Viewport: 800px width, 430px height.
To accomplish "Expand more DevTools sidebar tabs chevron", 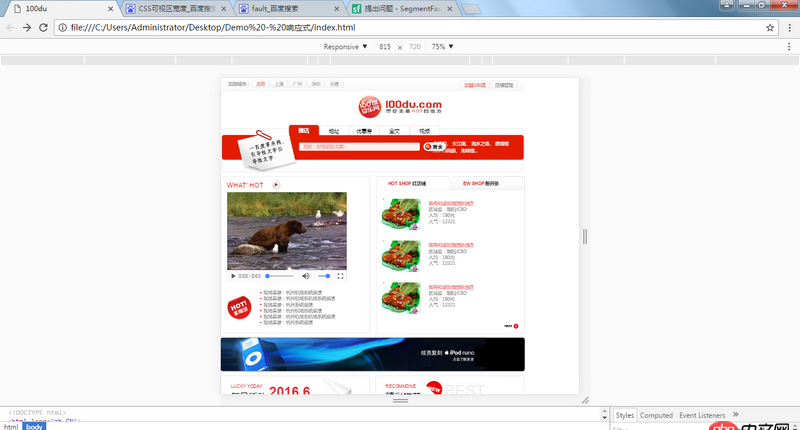I will pos(736,414).
